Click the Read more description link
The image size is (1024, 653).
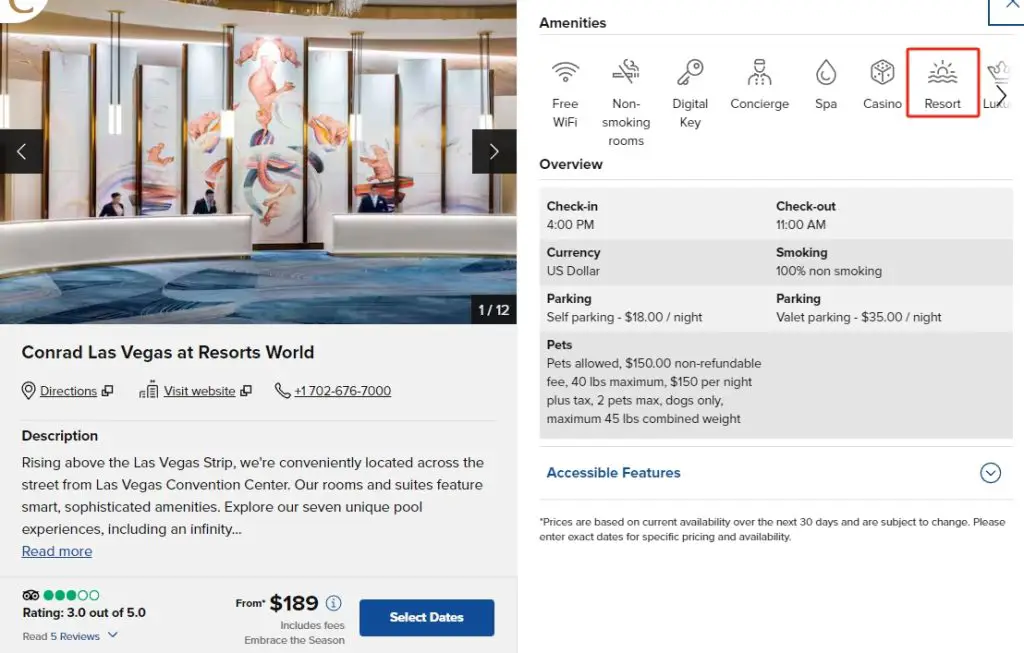click(56, 551)
